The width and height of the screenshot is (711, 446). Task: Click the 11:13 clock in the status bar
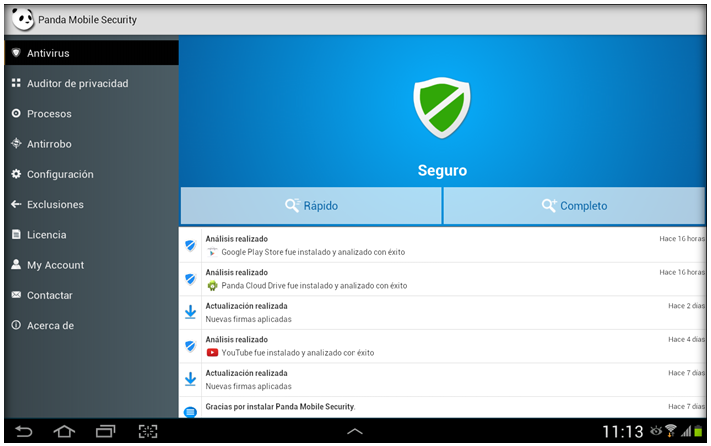623,431
